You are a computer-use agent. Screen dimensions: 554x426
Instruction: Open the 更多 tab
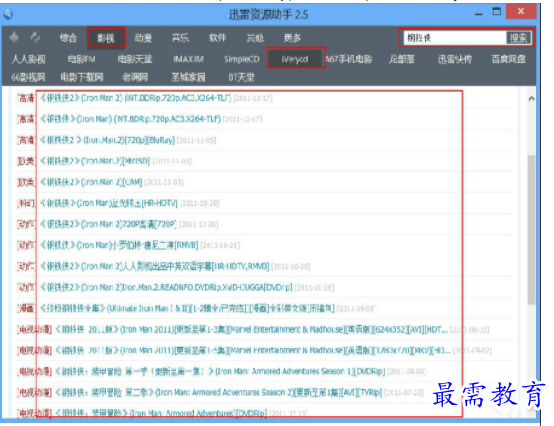(x=292, y=38)
